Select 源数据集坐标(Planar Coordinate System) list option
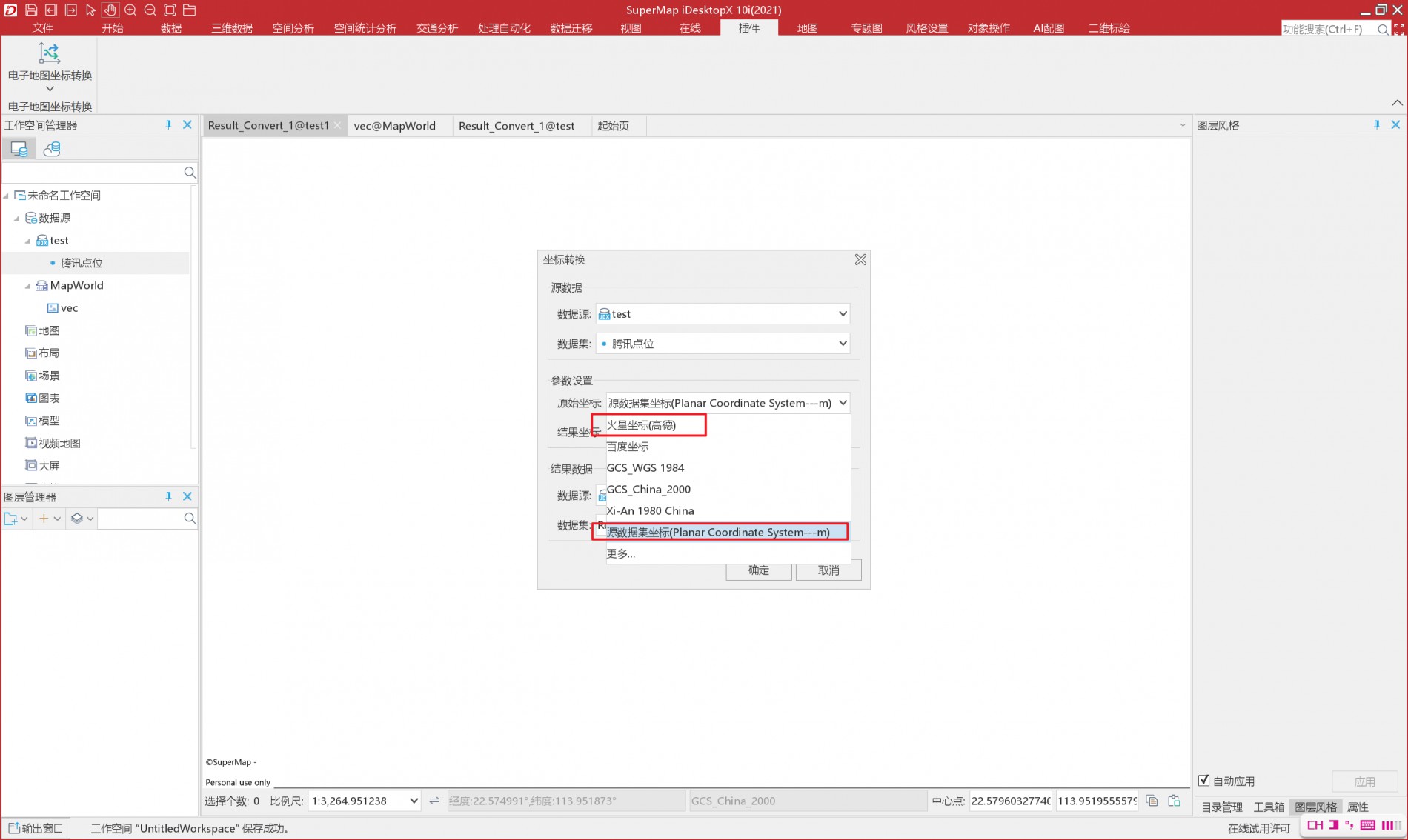The image size is (1408, 840). 728,533
